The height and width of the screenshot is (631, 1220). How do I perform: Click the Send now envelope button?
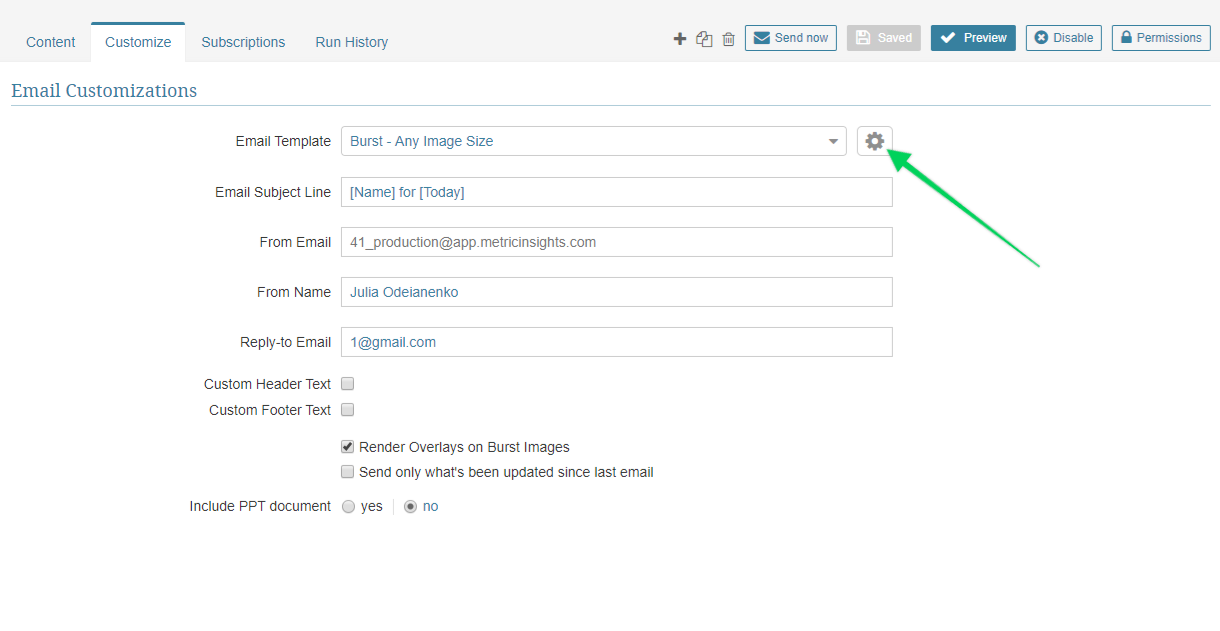coord(791,38)
